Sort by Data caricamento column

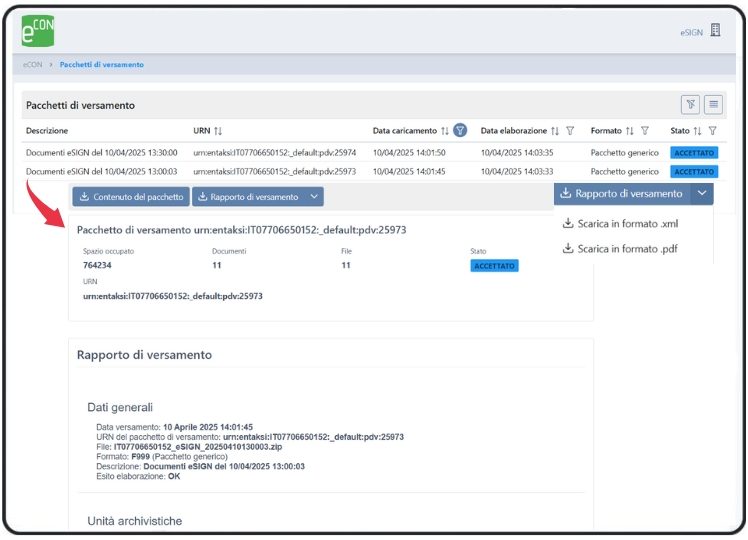445,131
